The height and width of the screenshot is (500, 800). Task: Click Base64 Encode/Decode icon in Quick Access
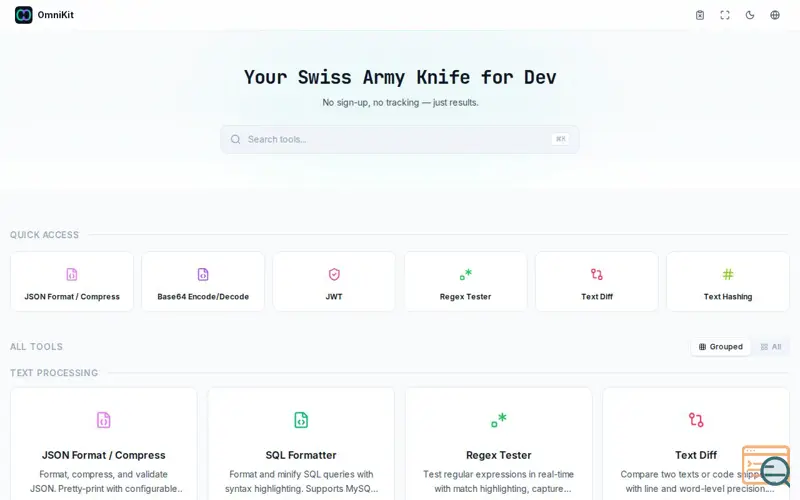[203, 274]
